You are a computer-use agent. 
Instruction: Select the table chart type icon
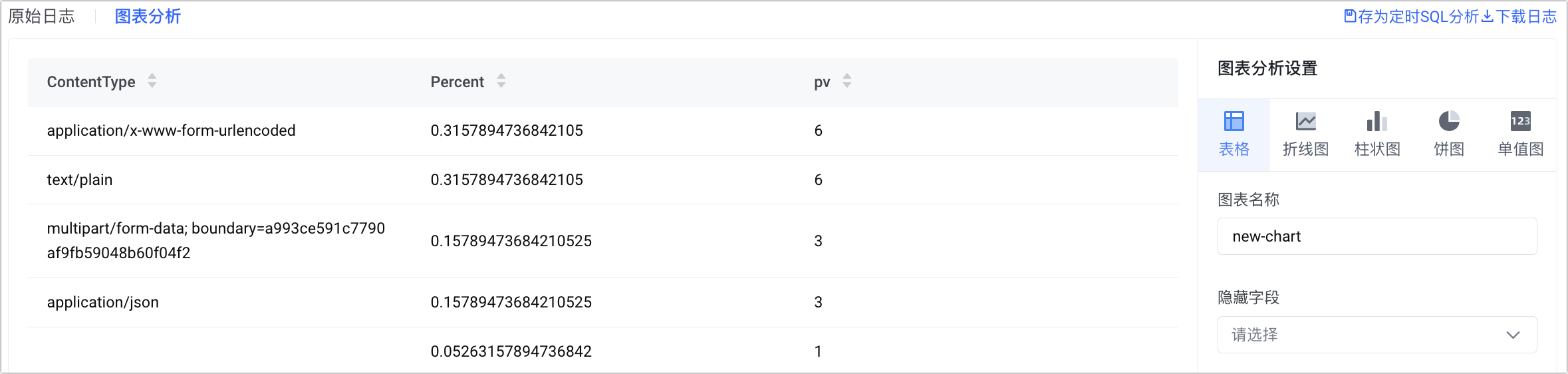1234,122
